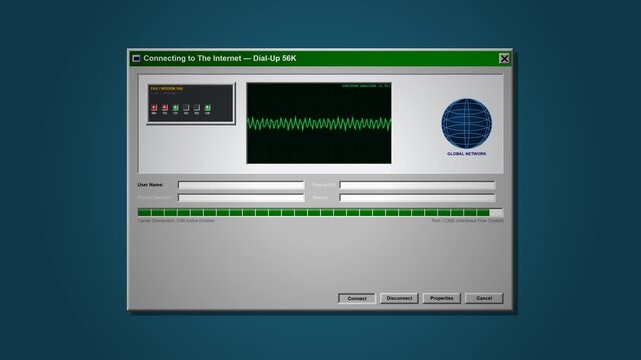Click the Status field

click(417, 197)
